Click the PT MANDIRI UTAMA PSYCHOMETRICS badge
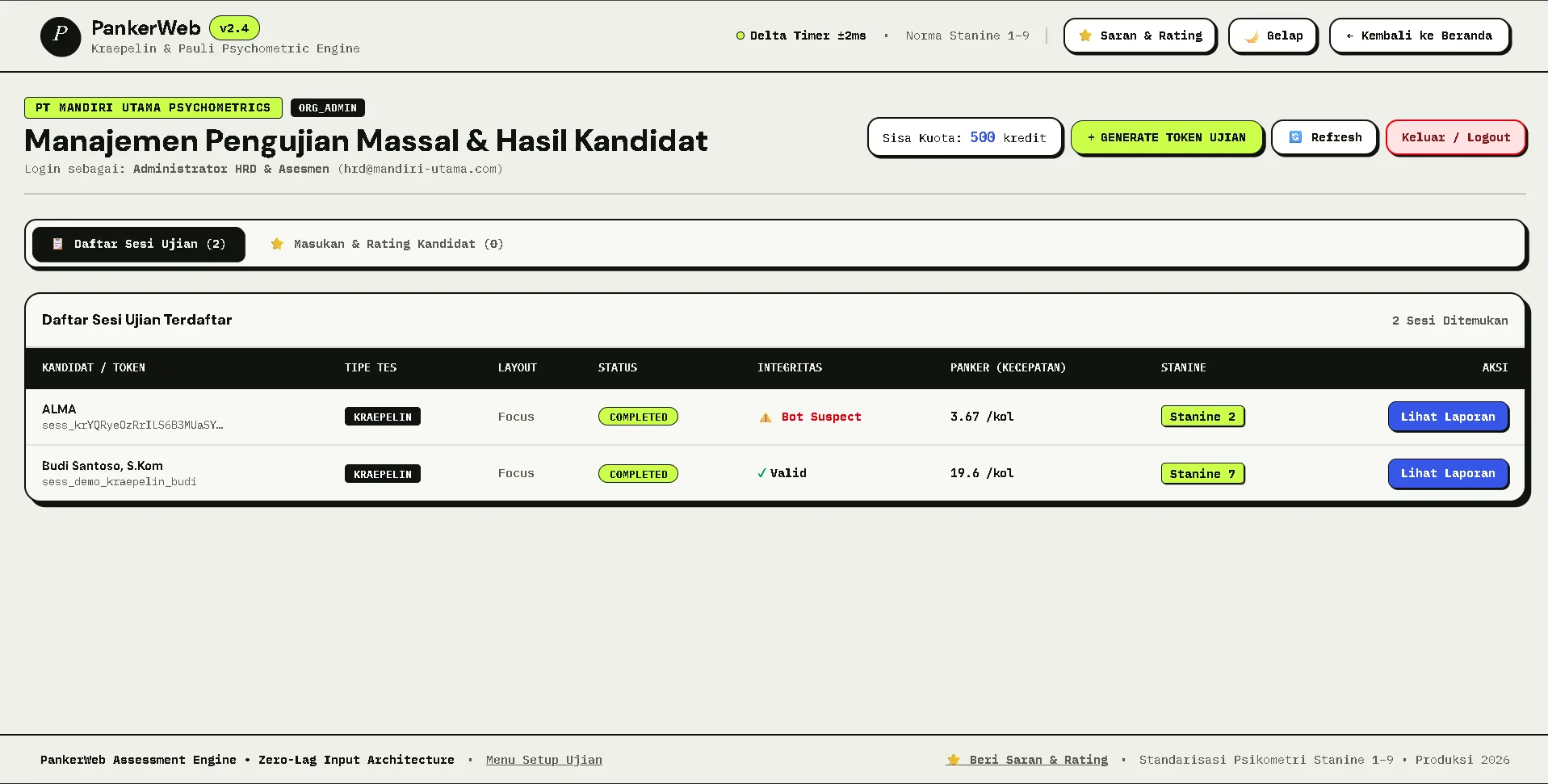The height and width of the screenshot is (784, 1548). tap(153, 107)
